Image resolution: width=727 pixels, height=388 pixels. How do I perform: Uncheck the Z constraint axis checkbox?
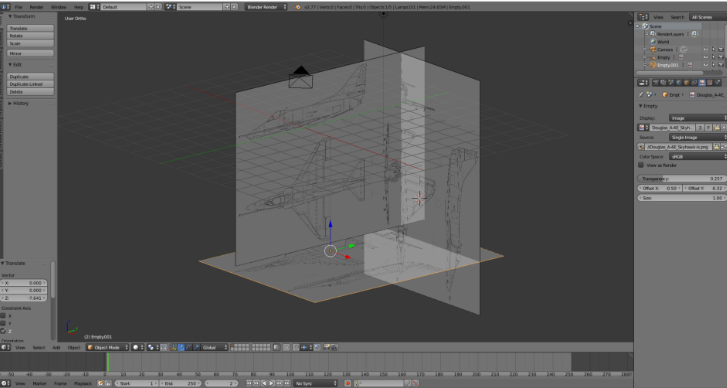3,331
